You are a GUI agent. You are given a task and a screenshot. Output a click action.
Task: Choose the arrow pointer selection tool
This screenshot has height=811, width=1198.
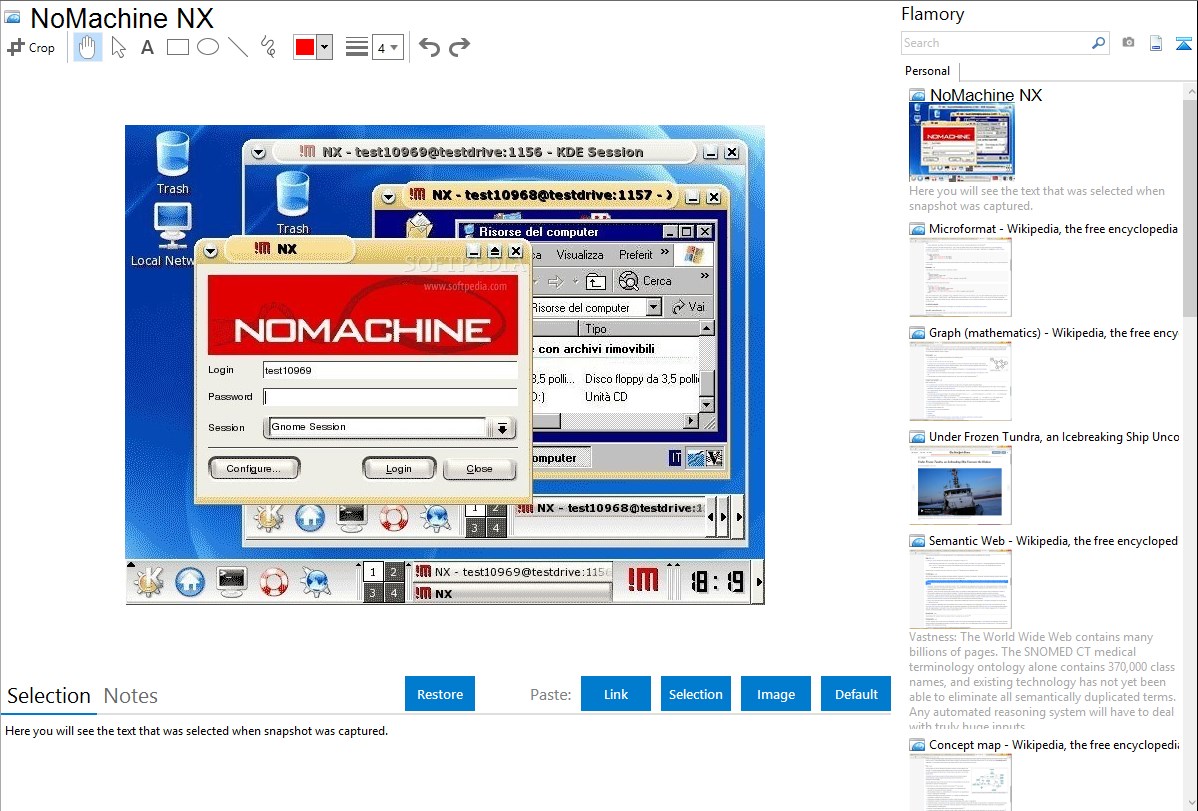(x=118, y=47)
